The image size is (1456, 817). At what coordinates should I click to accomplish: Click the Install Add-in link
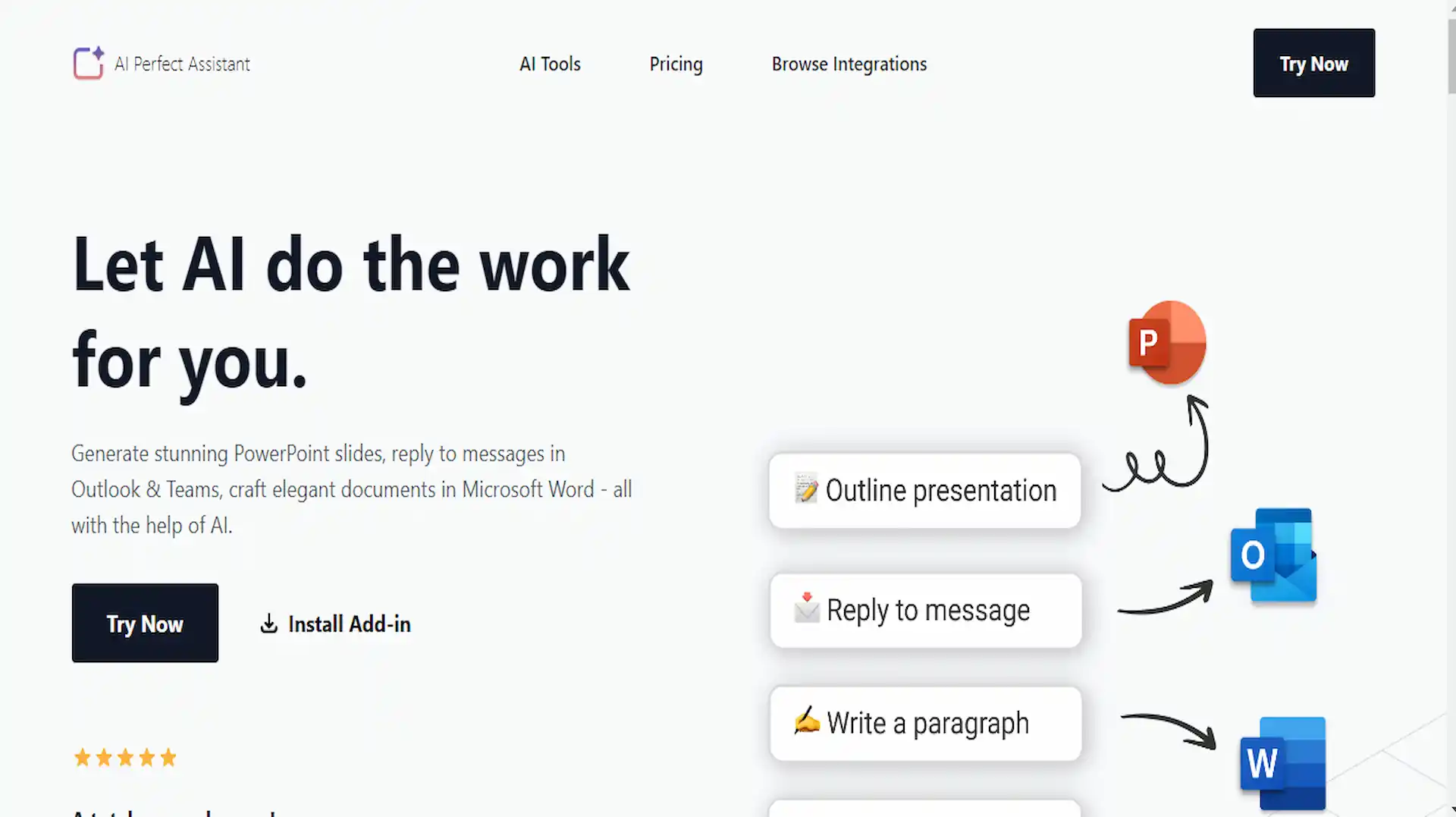335,624
